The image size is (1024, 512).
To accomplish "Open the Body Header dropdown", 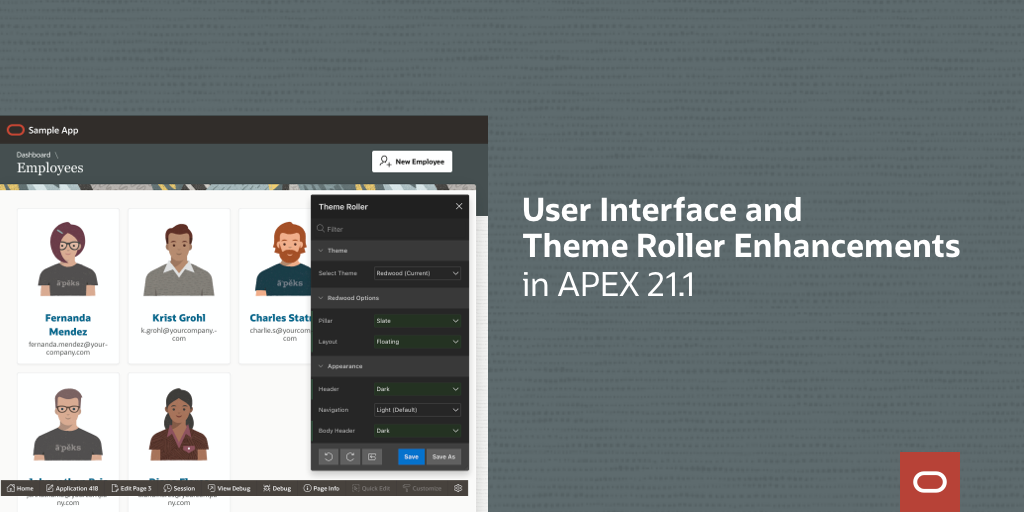I will pyautogui.click(x=418, y=431).
